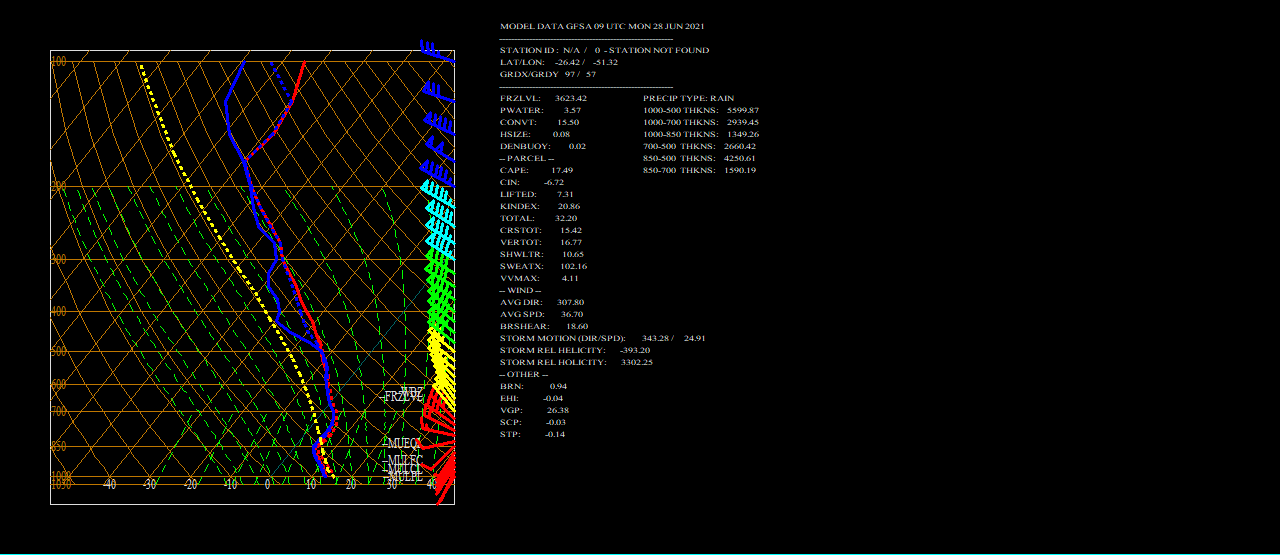Select the GRDX/GRDY 97 / 57 line
This screenshot has height=555, width=1280.
(x=548, y=74)
